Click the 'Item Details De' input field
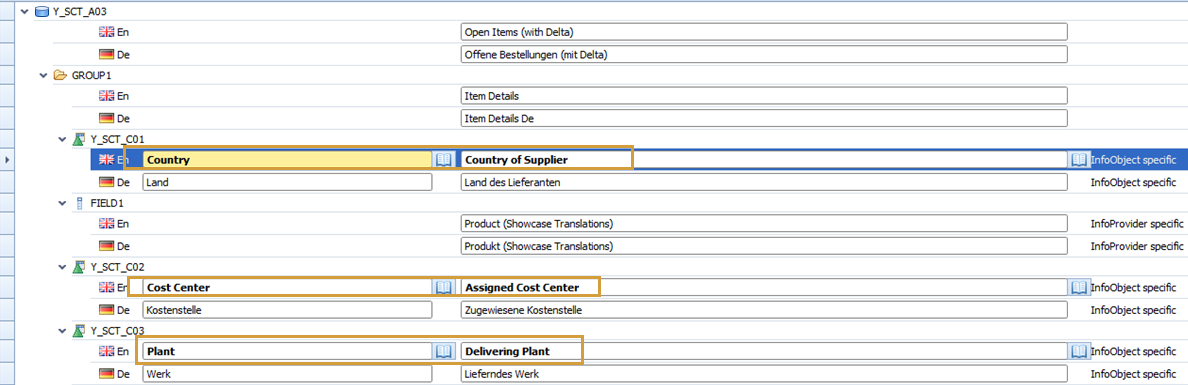The width and height of the screenshot is (1188, 385). point(764,118)
